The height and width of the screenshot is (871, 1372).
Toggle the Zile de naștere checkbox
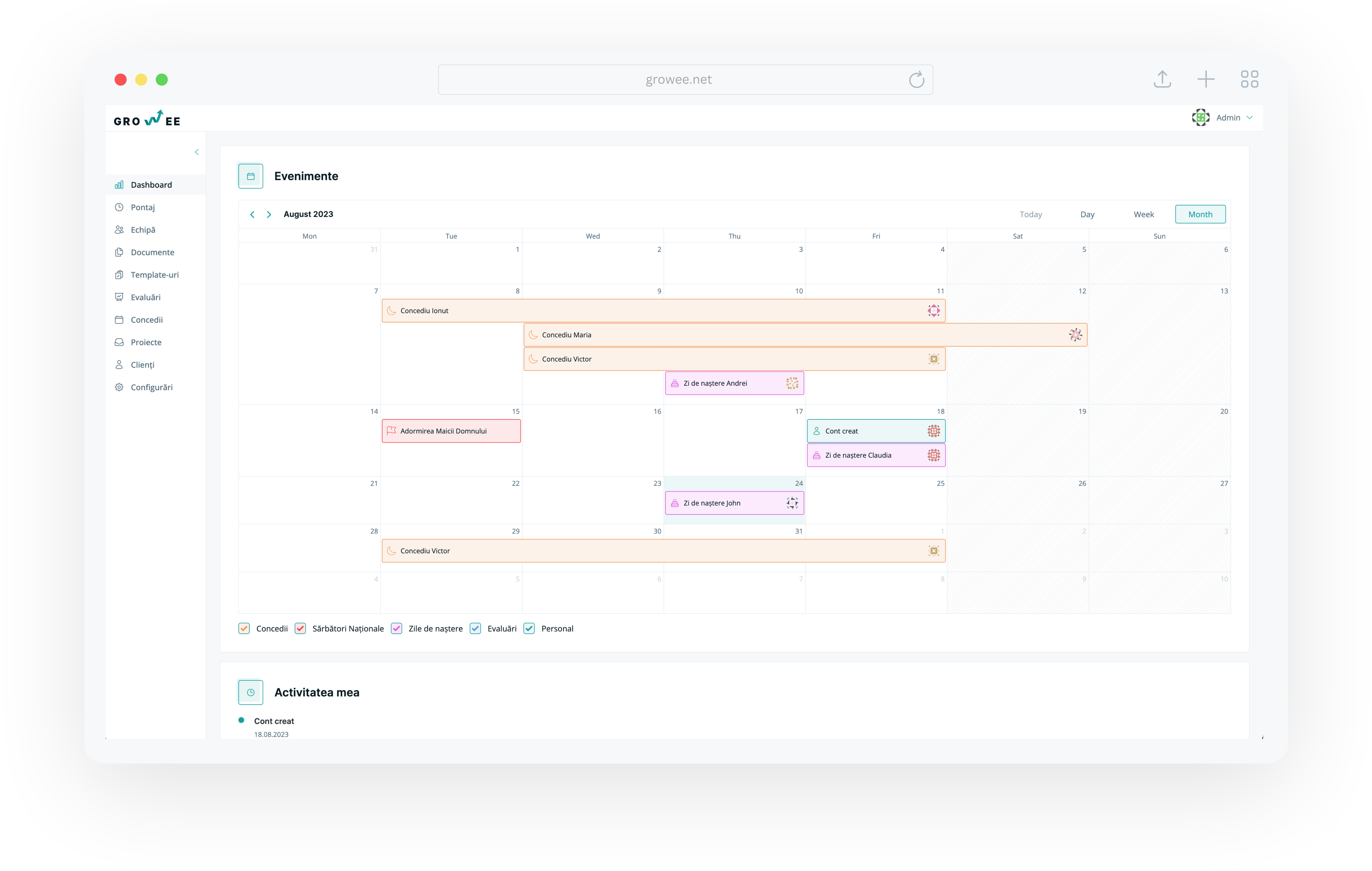[x=397, y=629]
